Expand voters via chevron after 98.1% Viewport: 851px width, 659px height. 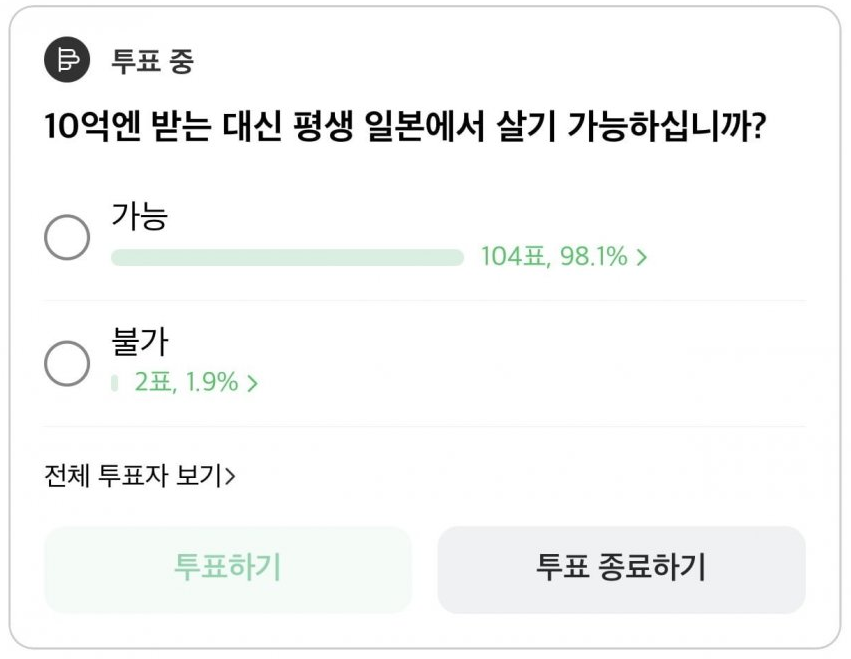coord(642,258)
